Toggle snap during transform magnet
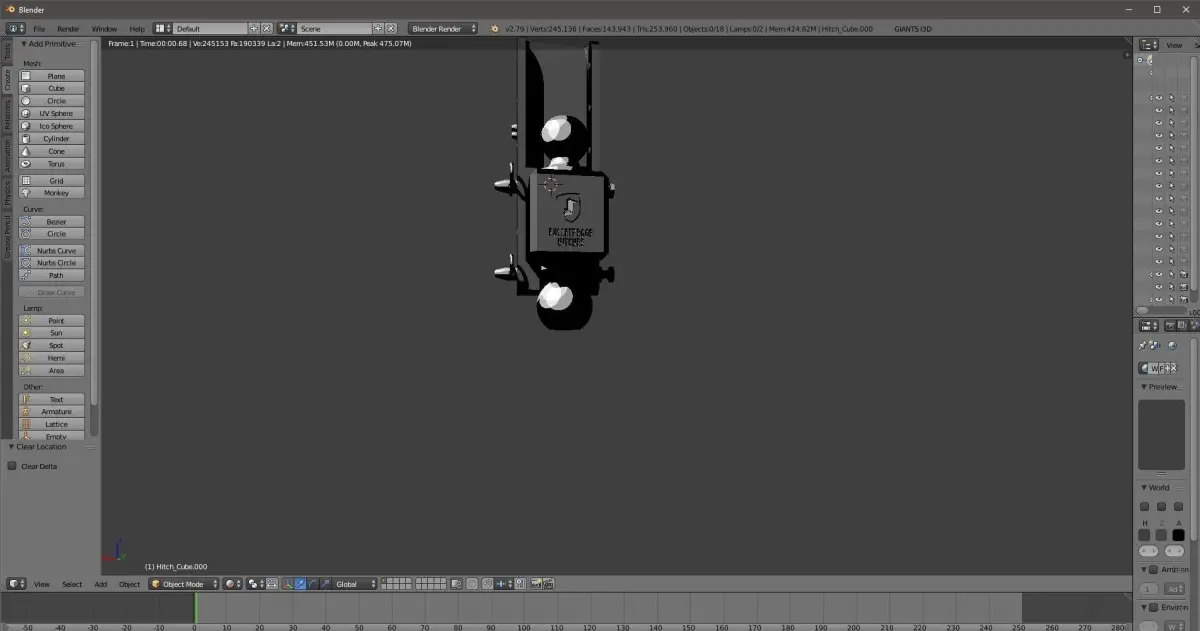The width and height of the screenshot is (1200, 631). click(486, 584)
